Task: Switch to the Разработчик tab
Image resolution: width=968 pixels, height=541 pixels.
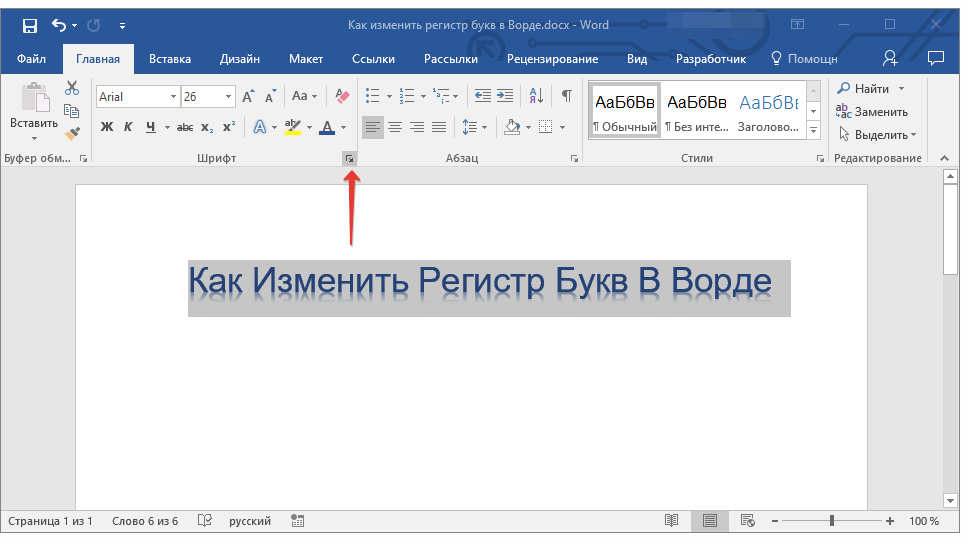Action: (x=711, y=59)
